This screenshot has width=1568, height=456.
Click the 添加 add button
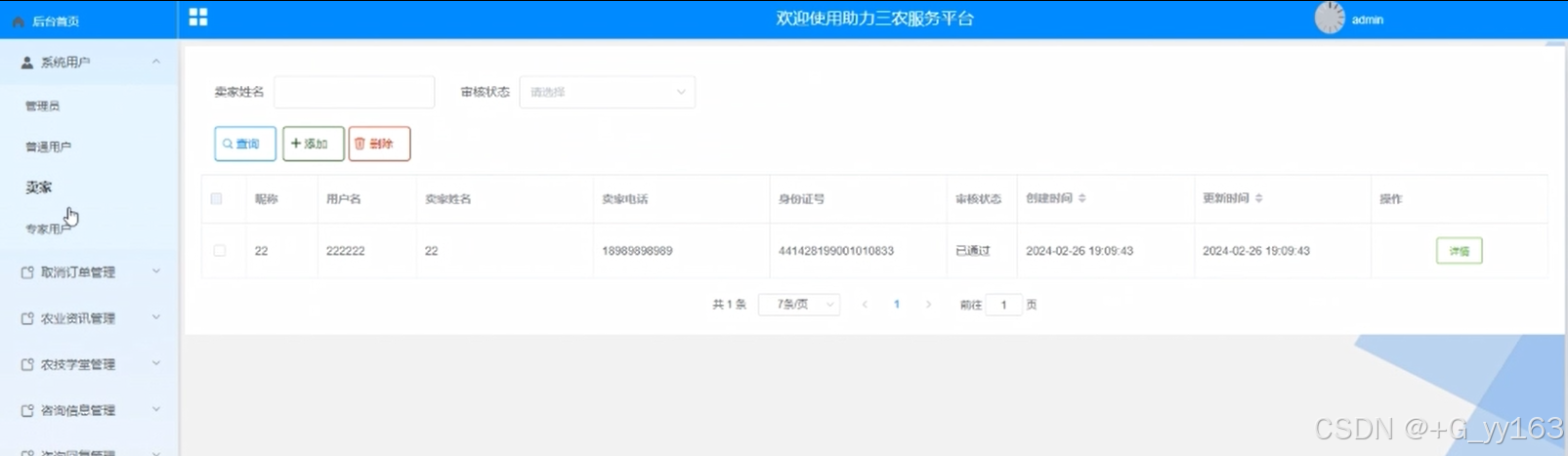pos(313,144)
